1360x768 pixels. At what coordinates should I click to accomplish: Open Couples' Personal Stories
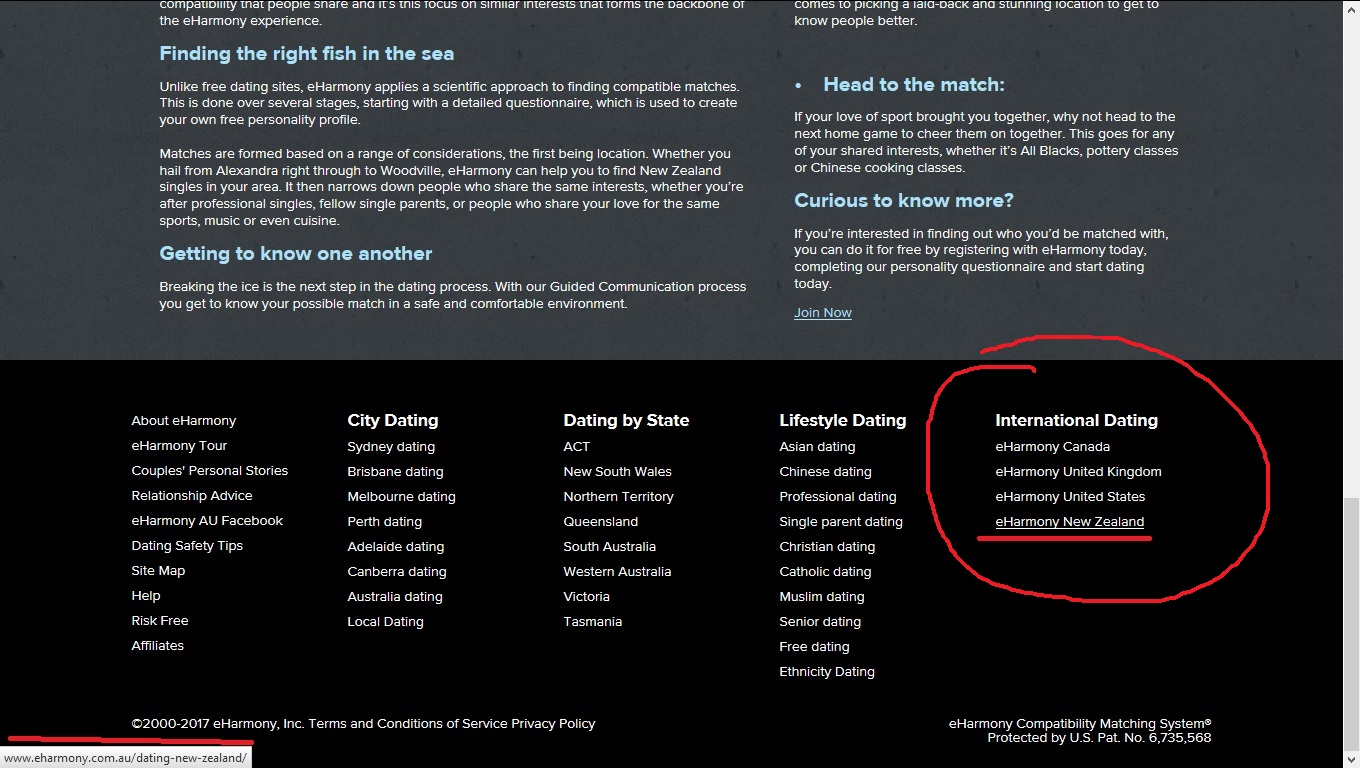[210, 471]
